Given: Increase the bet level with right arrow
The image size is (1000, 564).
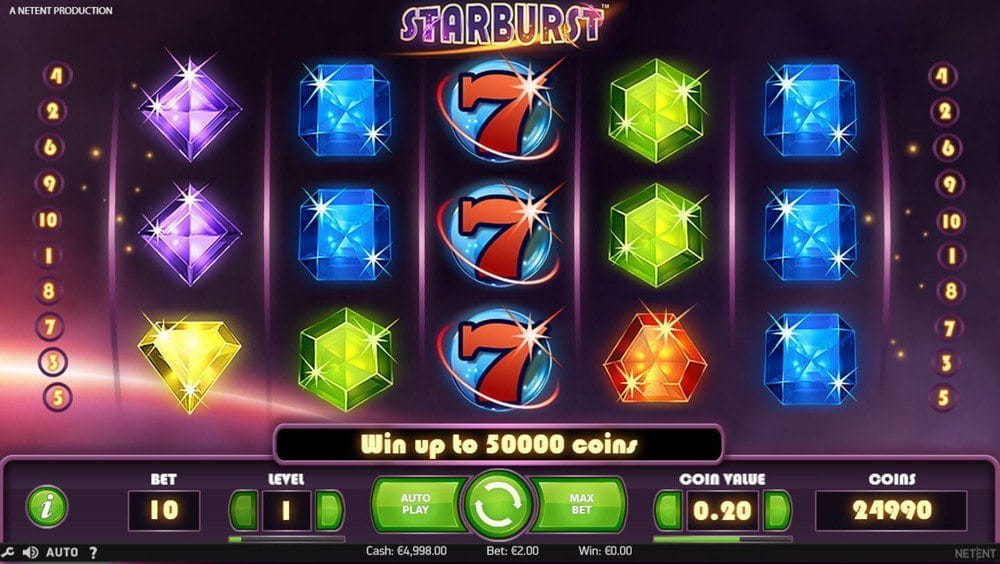Looking at the screenshot, I should [329, 510].
